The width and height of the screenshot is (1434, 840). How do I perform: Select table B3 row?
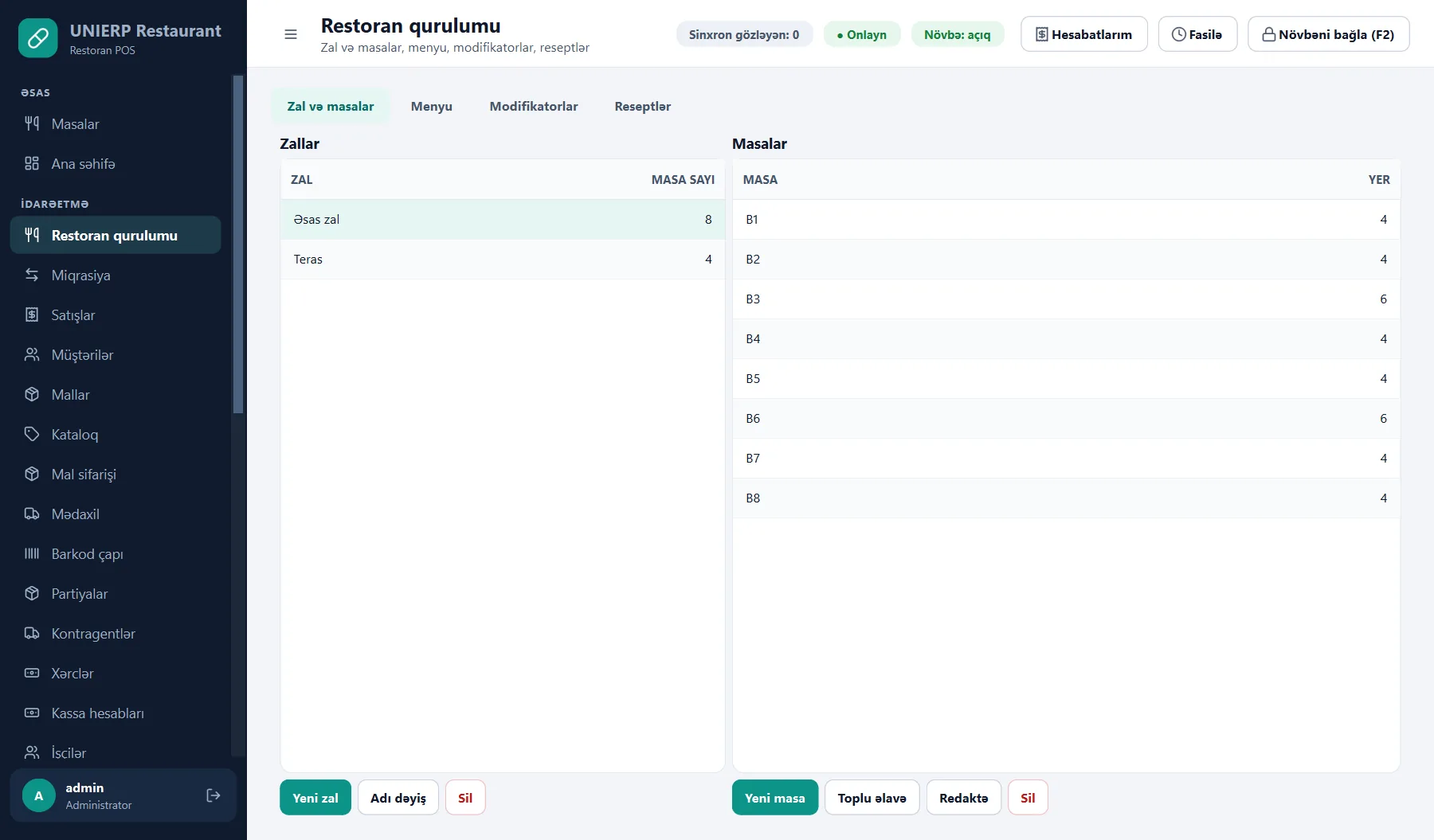[1066, 299]
